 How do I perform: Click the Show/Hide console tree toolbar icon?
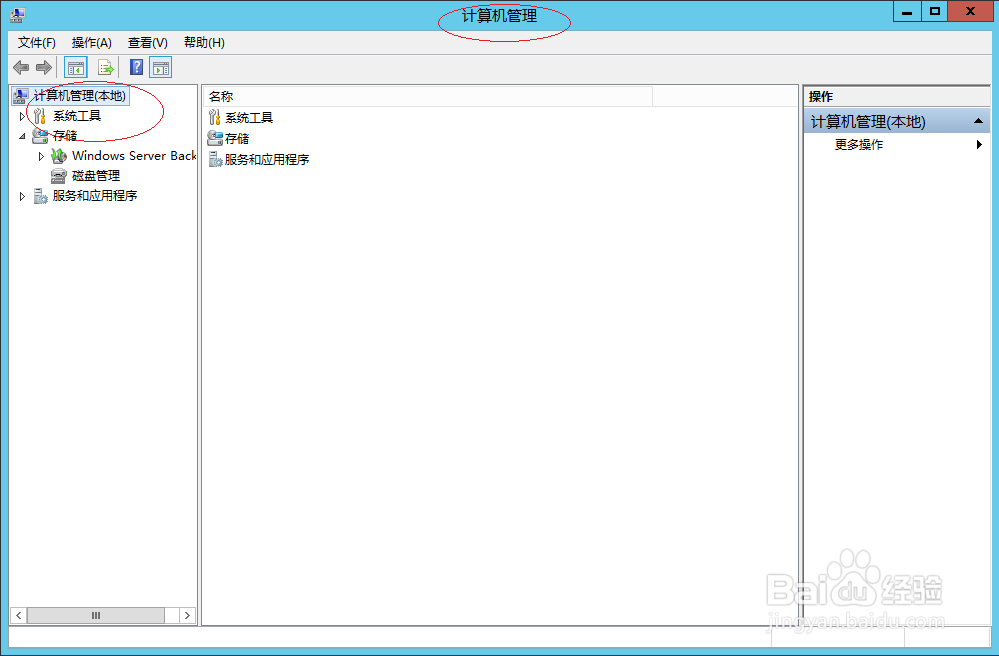[74, 67]
